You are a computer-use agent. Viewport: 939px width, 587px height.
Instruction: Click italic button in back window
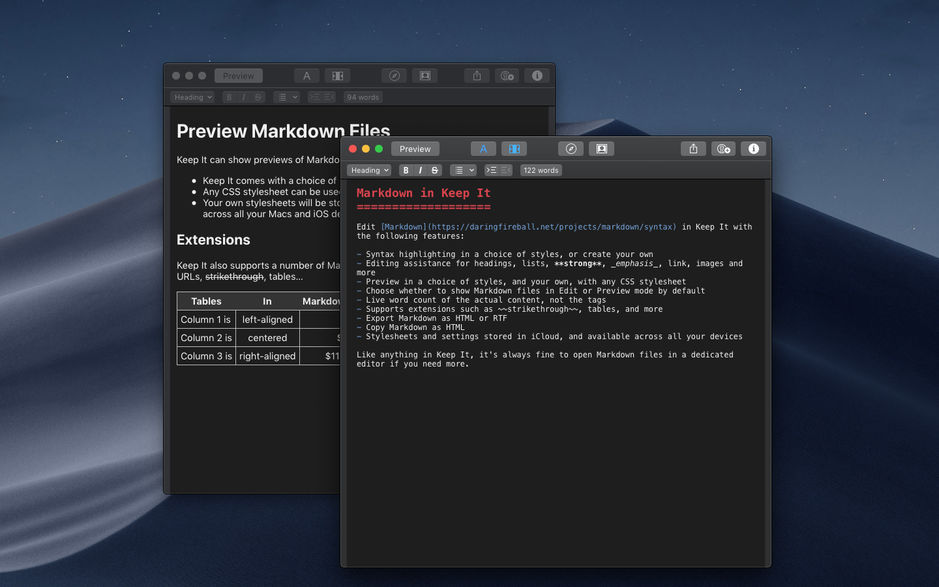(x=244, y=97)
